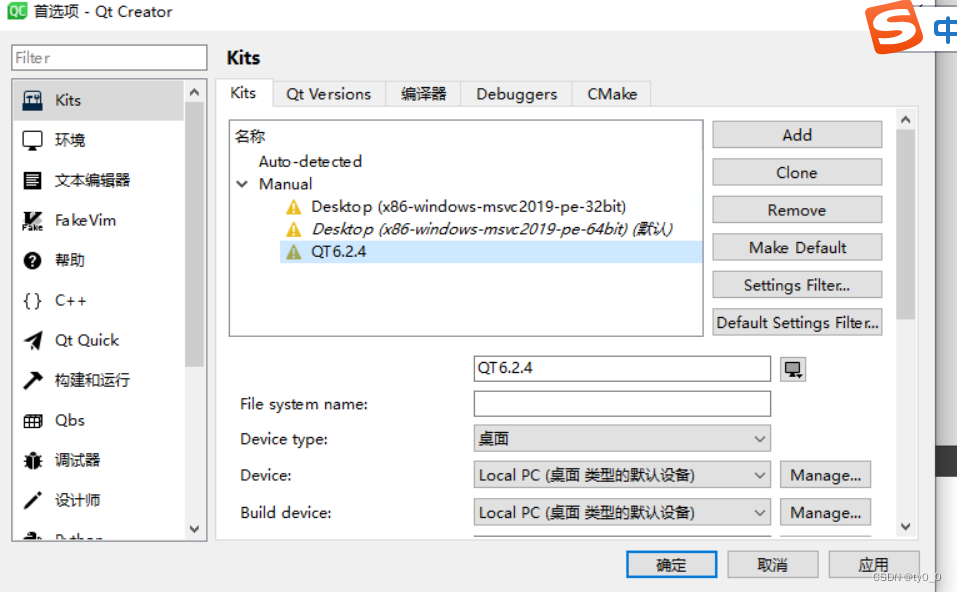Screen dimensions: 957x592
Task: Apply changes with the 应用 button
Action: (873, 565)
